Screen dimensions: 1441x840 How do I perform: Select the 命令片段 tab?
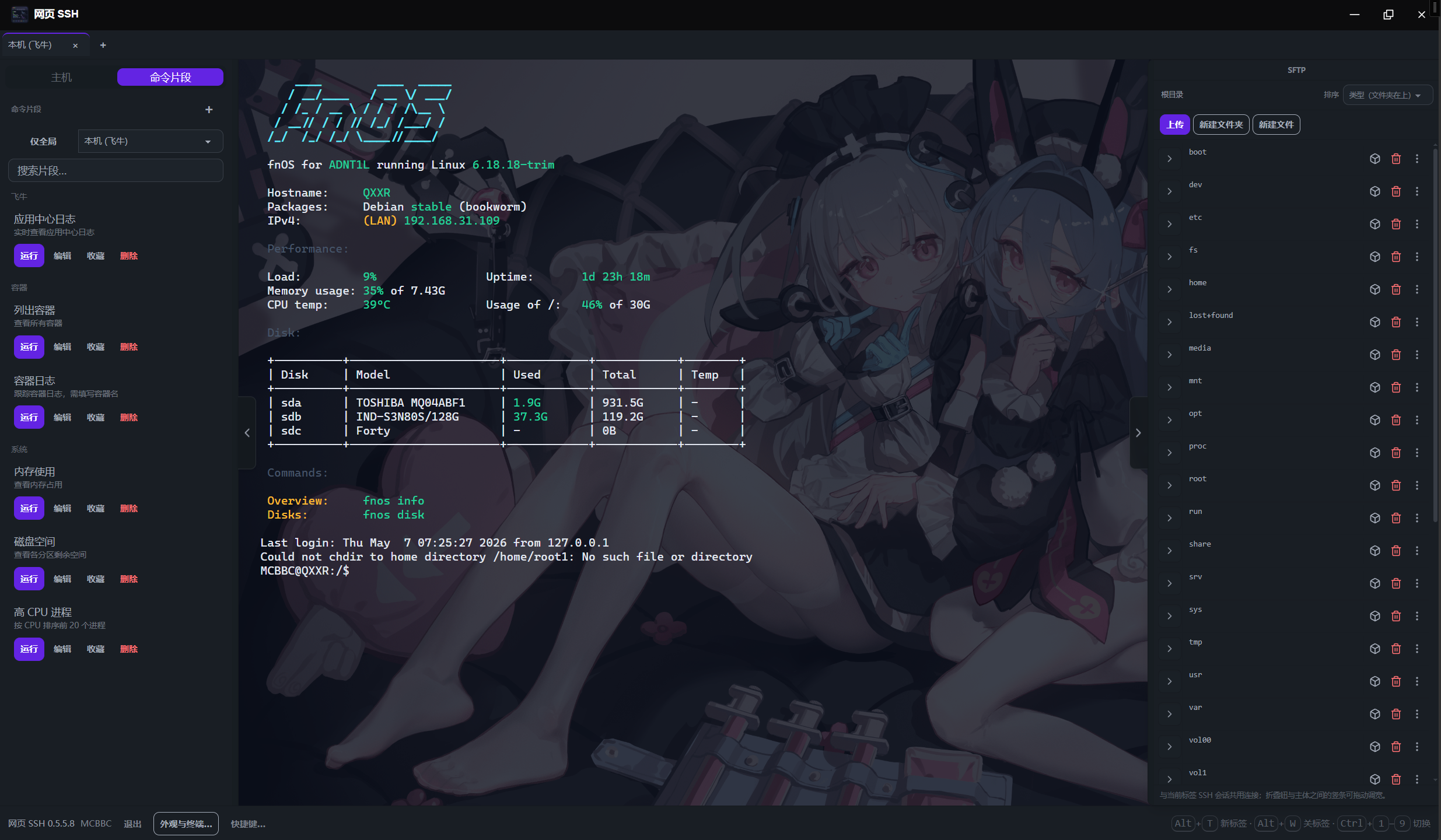[x=170, y=77]
